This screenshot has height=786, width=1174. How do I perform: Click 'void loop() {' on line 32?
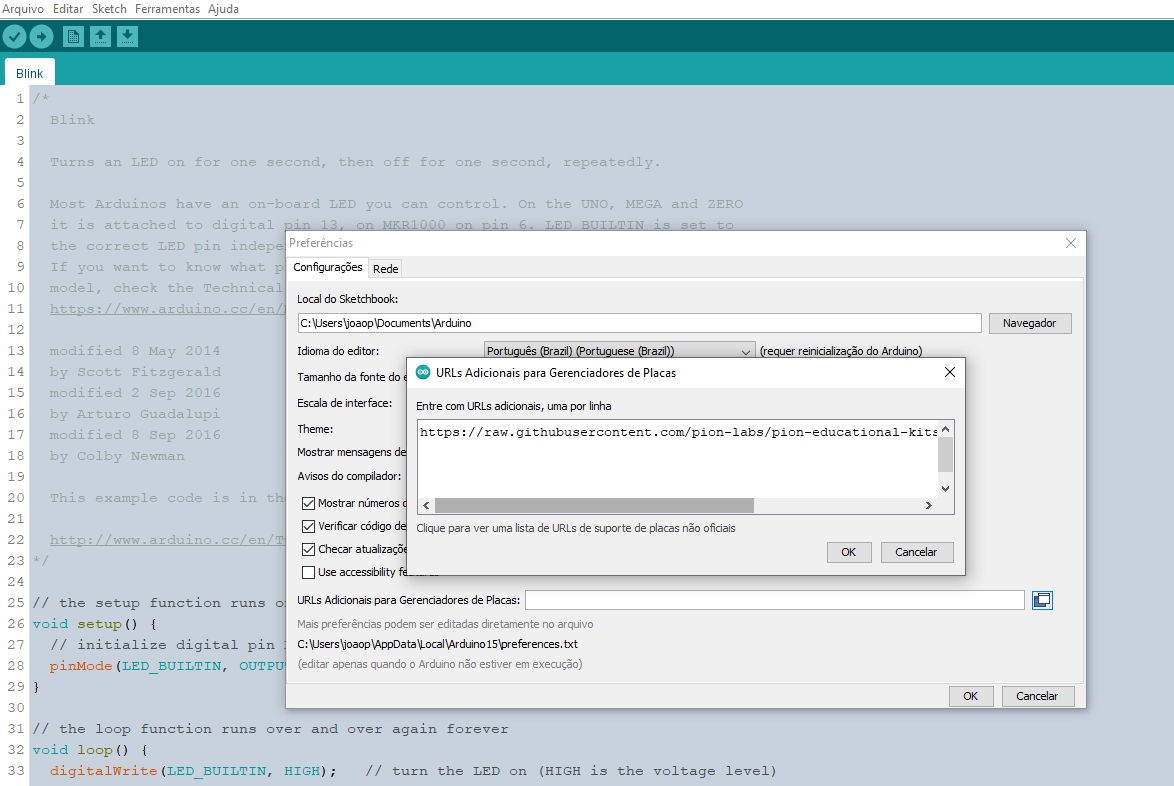click(90, 750)
